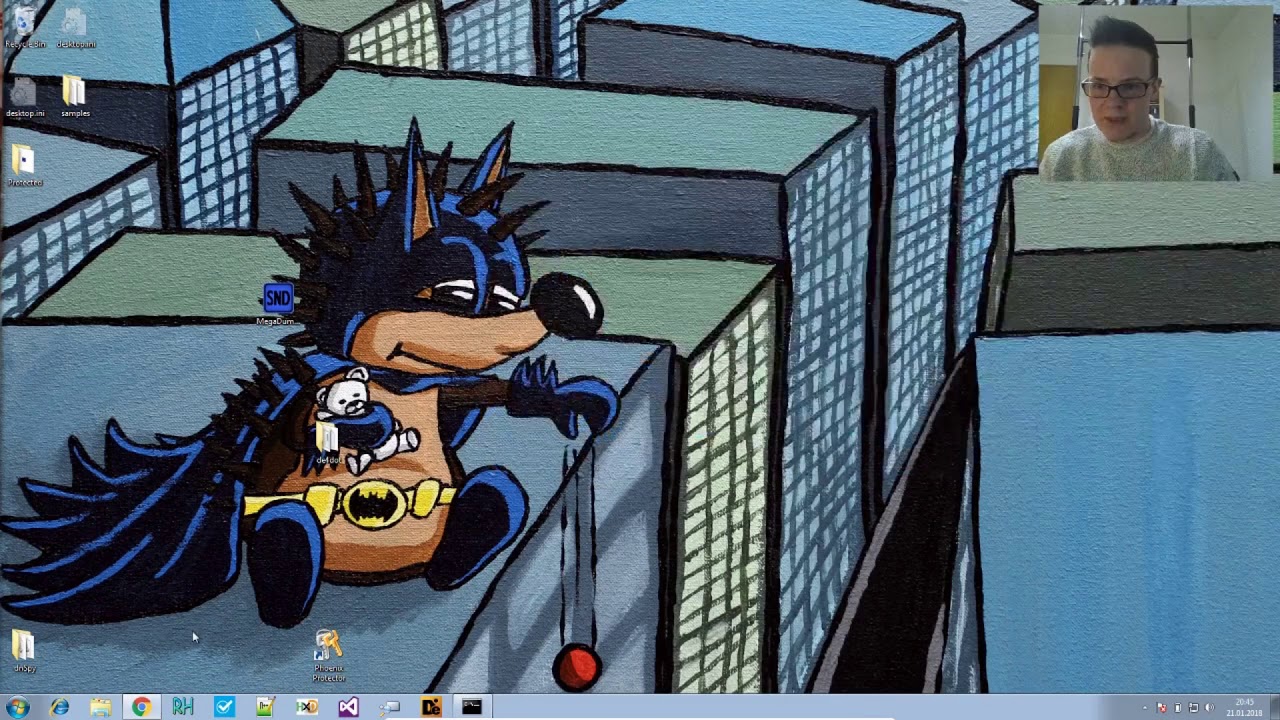Viewport: 1280px width, 720px height.
Task: Switch to the Google Chrome taskbar window
Action: [141, 707]
